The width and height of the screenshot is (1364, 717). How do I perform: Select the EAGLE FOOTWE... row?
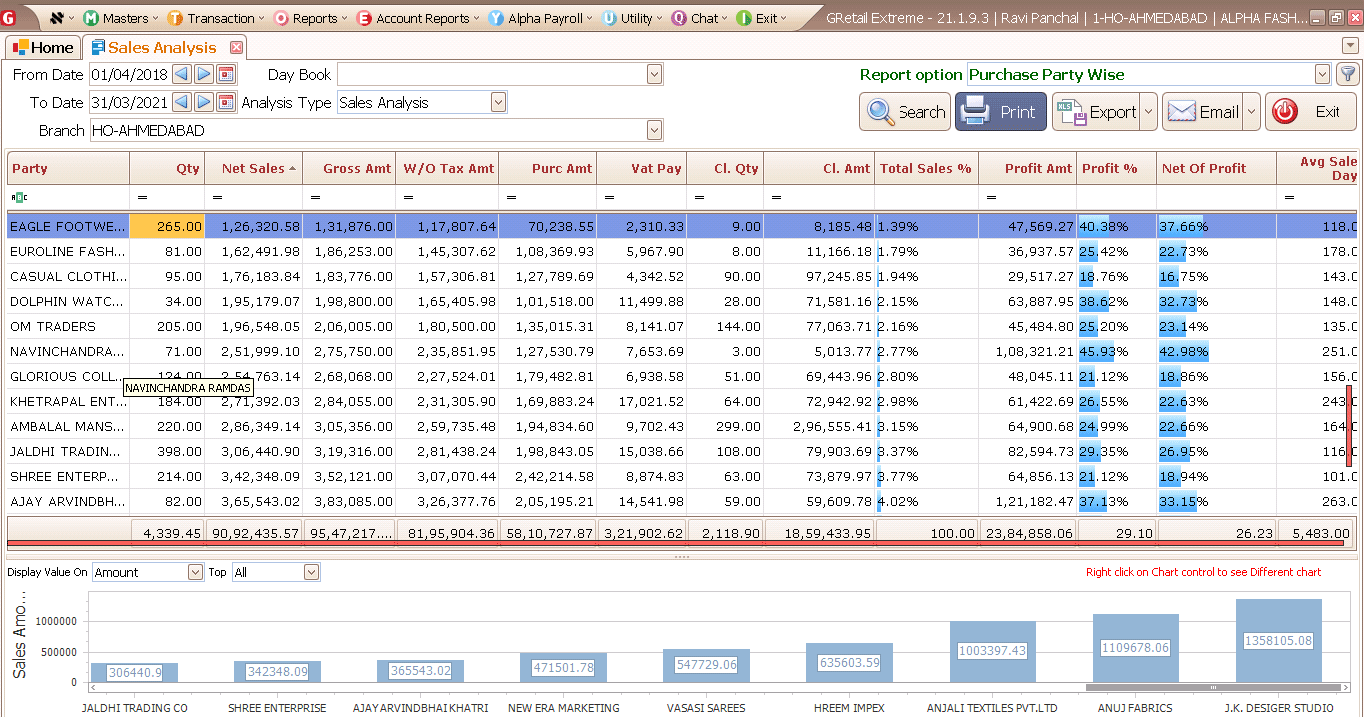[682, 227]
